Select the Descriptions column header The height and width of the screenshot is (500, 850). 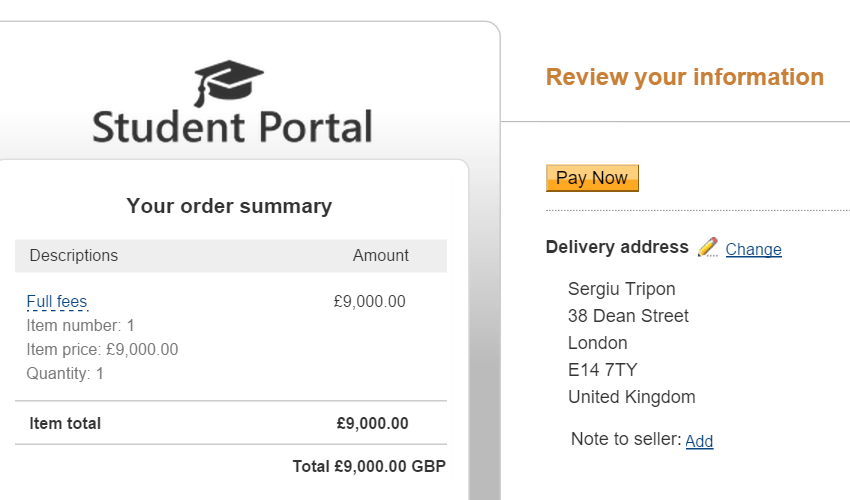click(74, 256)
